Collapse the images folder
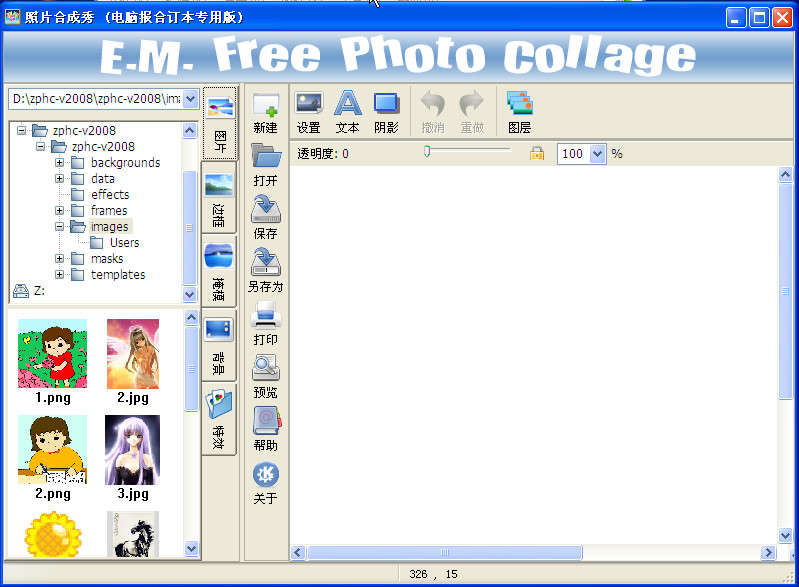Screen dimensions: 799x587 60,227
